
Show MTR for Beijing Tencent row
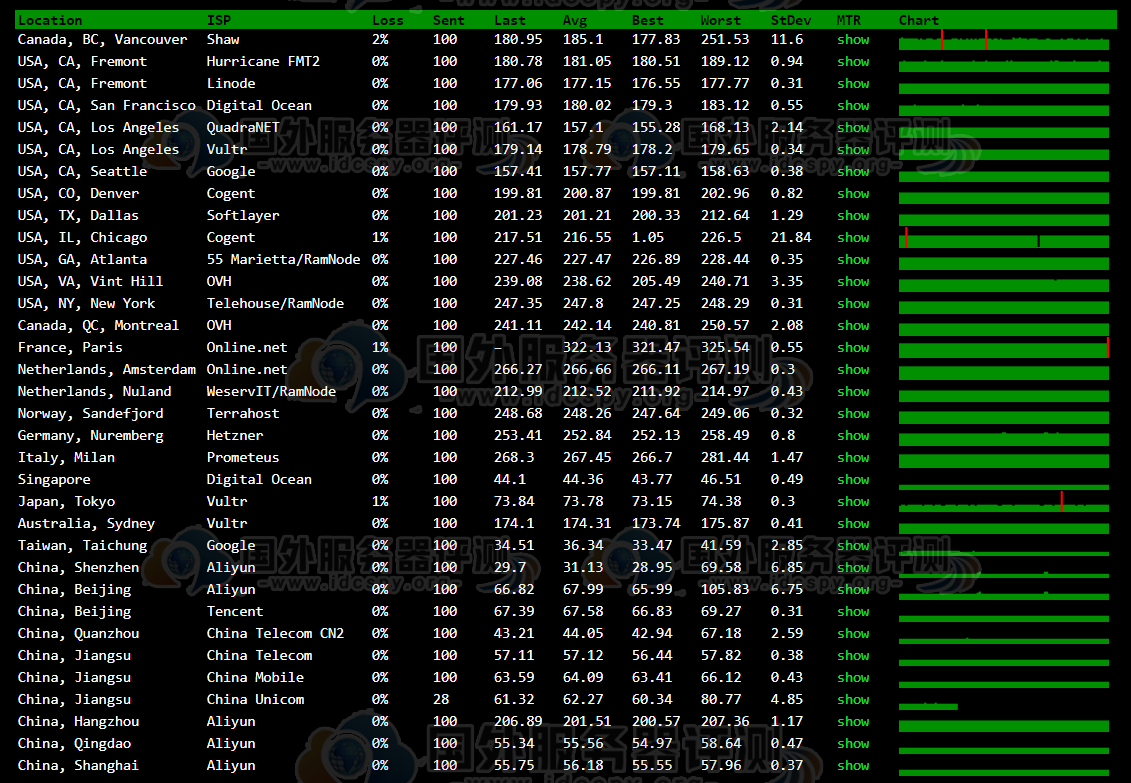[853, 611]
